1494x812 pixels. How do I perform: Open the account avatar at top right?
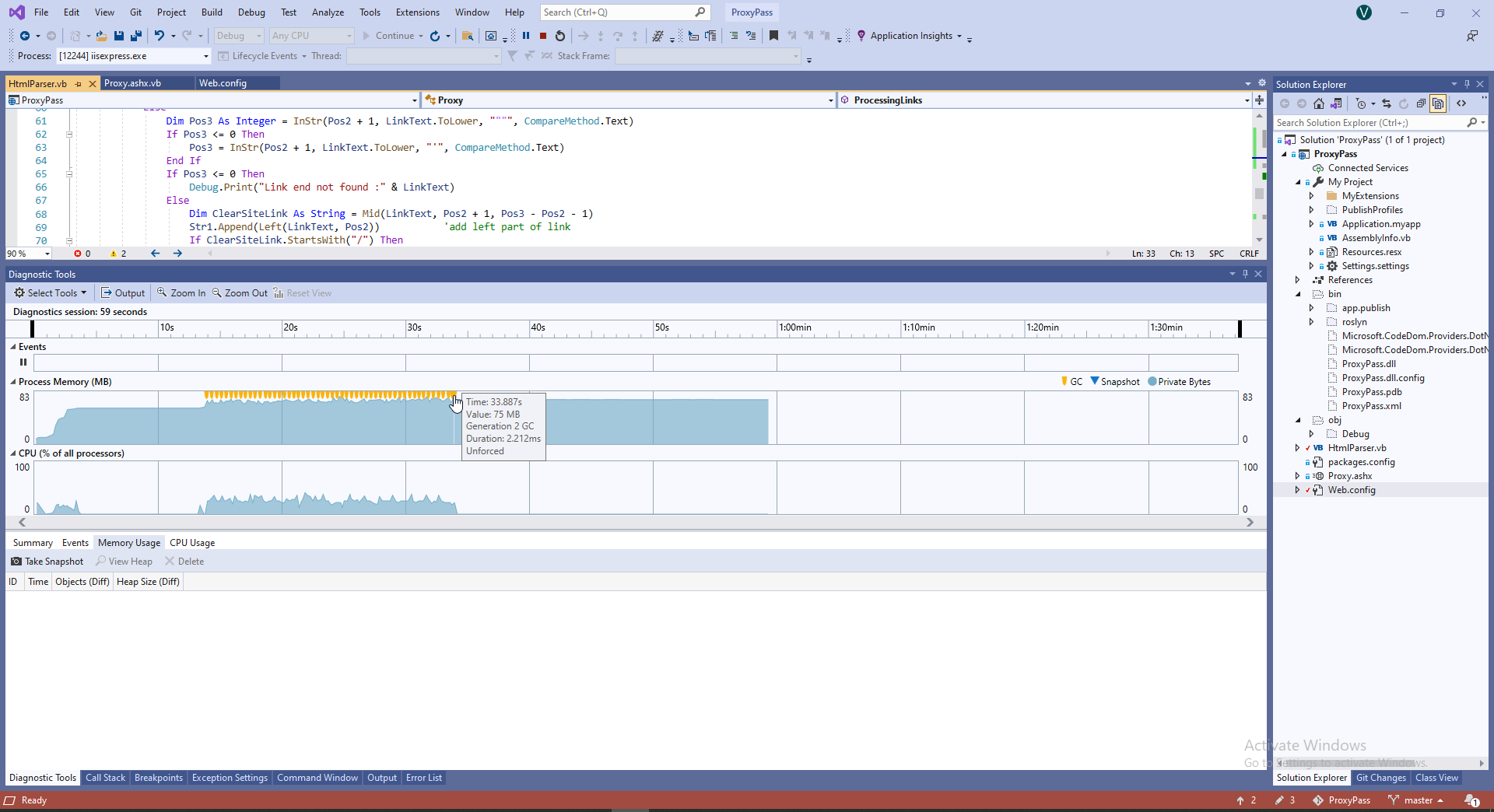[x=1364, y=12]
